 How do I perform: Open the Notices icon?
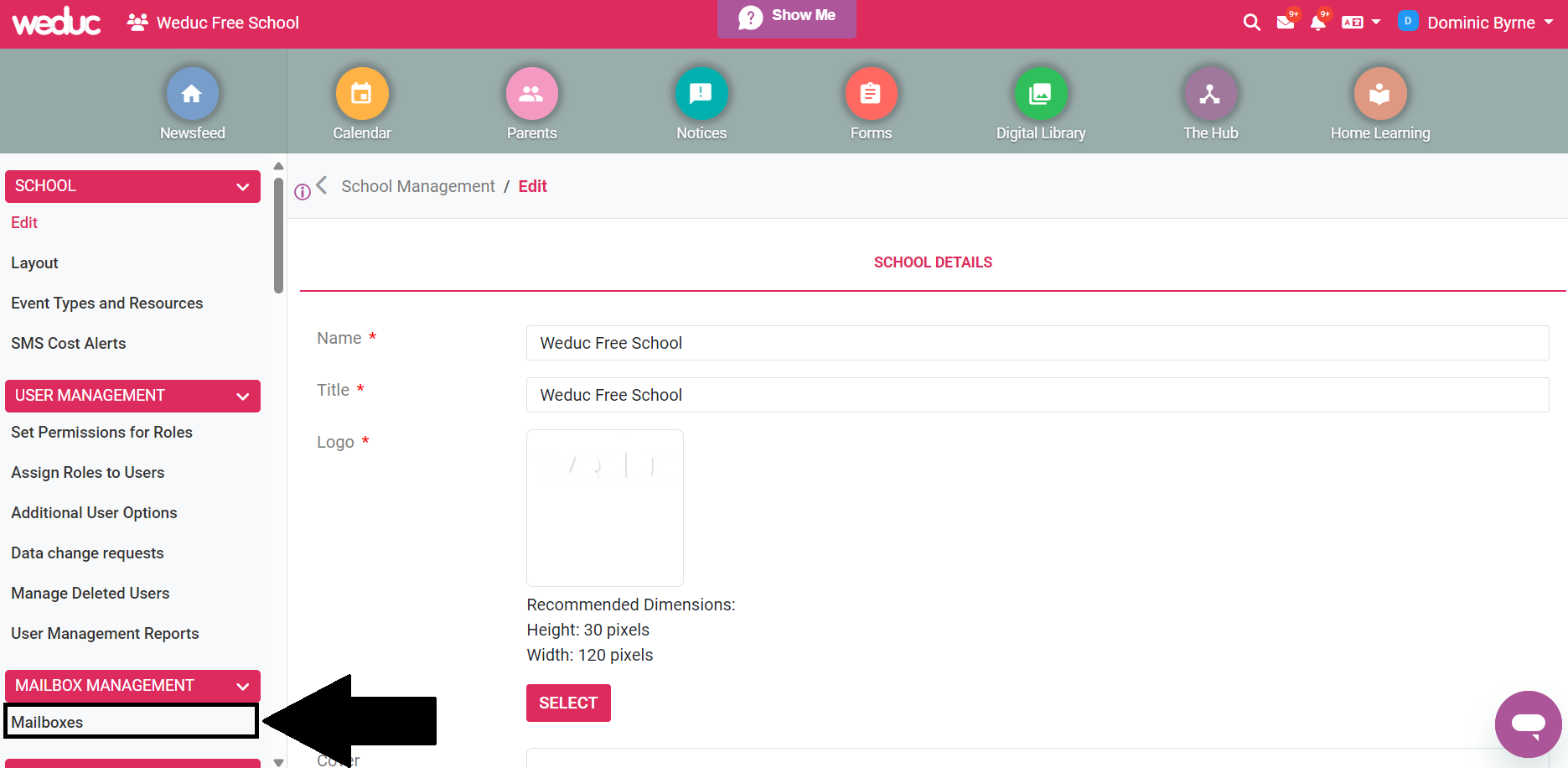[x=701, y=94]
